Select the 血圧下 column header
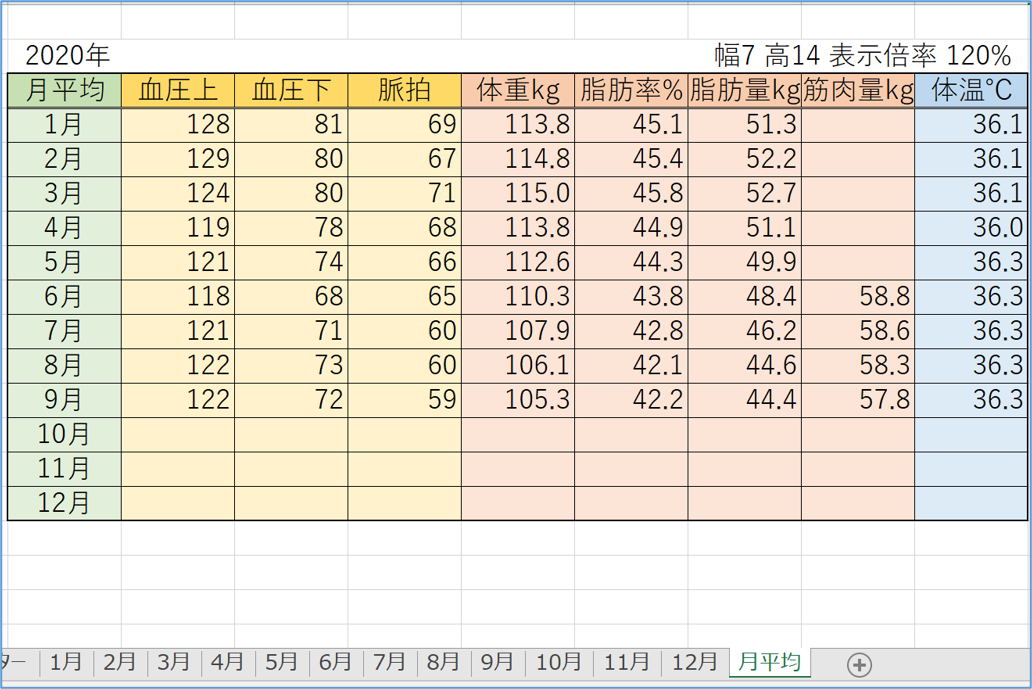The image size is (1032, 689). (291, 90)
